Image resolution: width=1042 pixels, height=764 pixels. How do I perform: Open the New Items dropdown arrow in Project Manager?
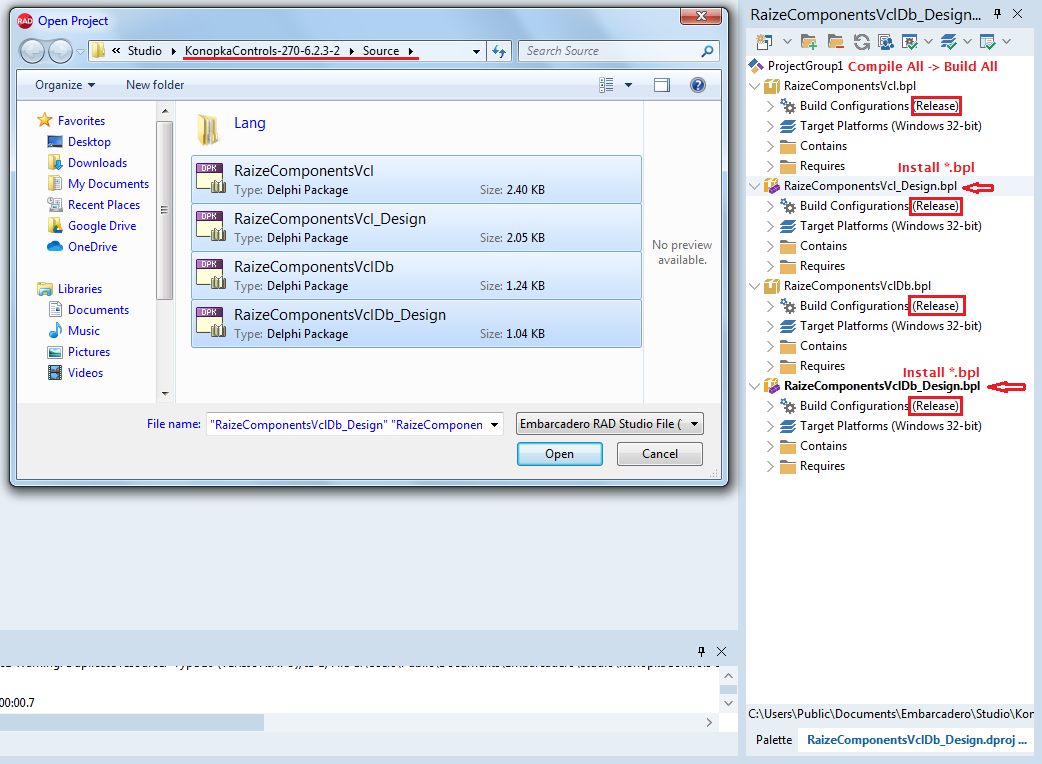[787, 42]
